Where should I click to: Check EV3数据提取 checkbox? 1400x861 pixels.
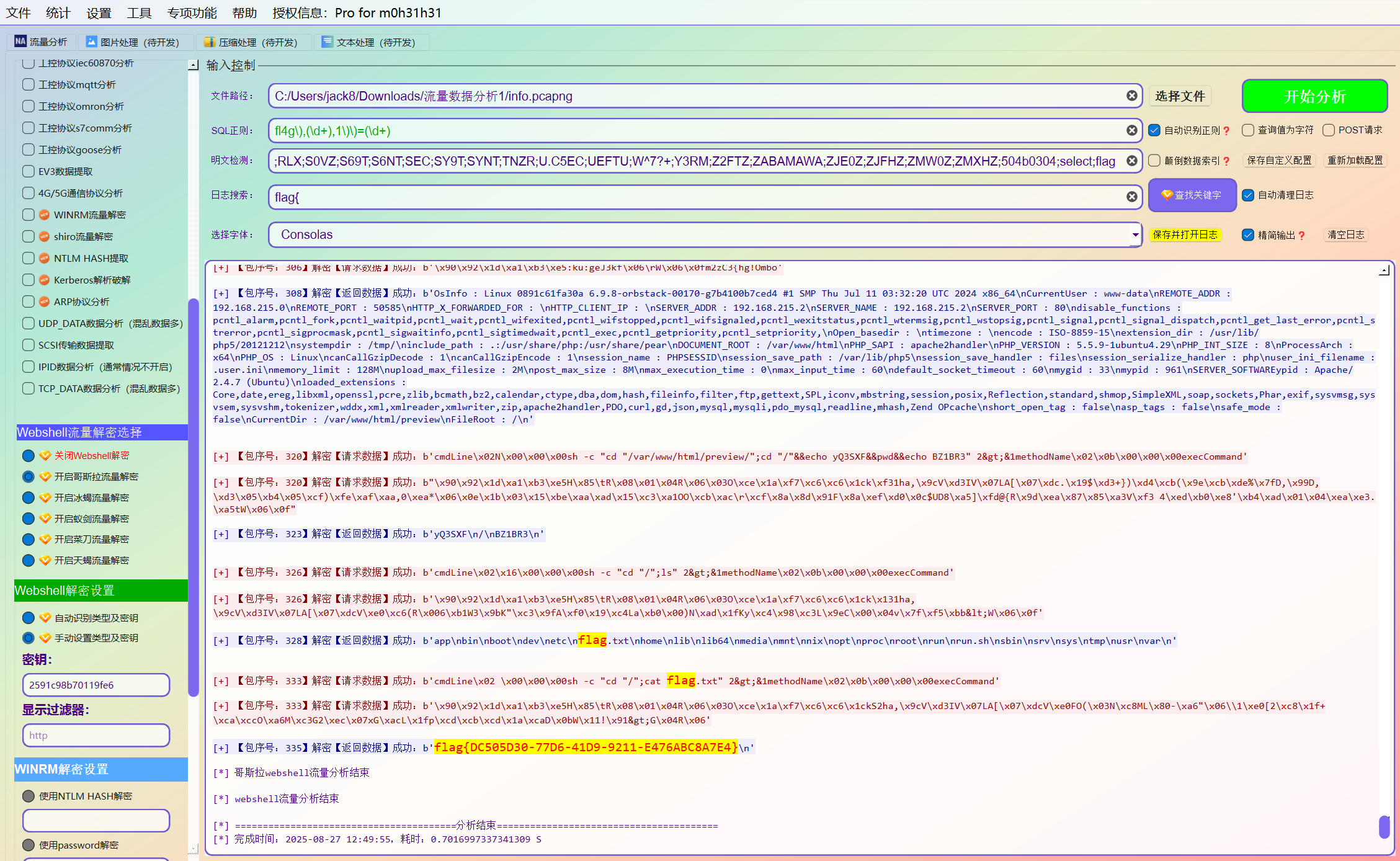pos(28,171)
